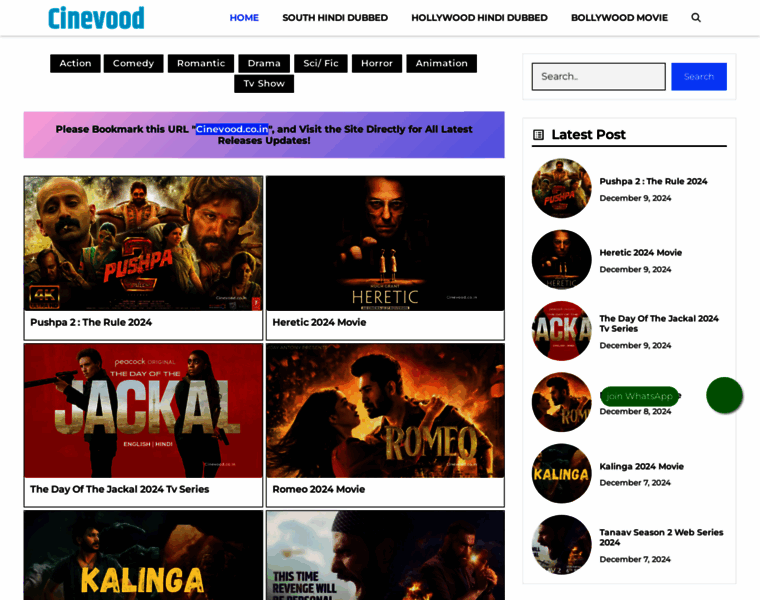Image resolution: width=760 pixels, height=600 pixels.
Task: Click the blue Search button
Action: pos(699,77)
